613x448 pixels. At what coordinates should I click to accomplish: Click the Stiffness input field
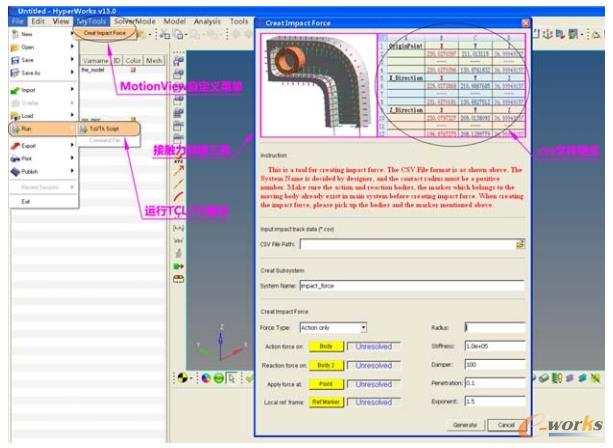pos(495,346)
